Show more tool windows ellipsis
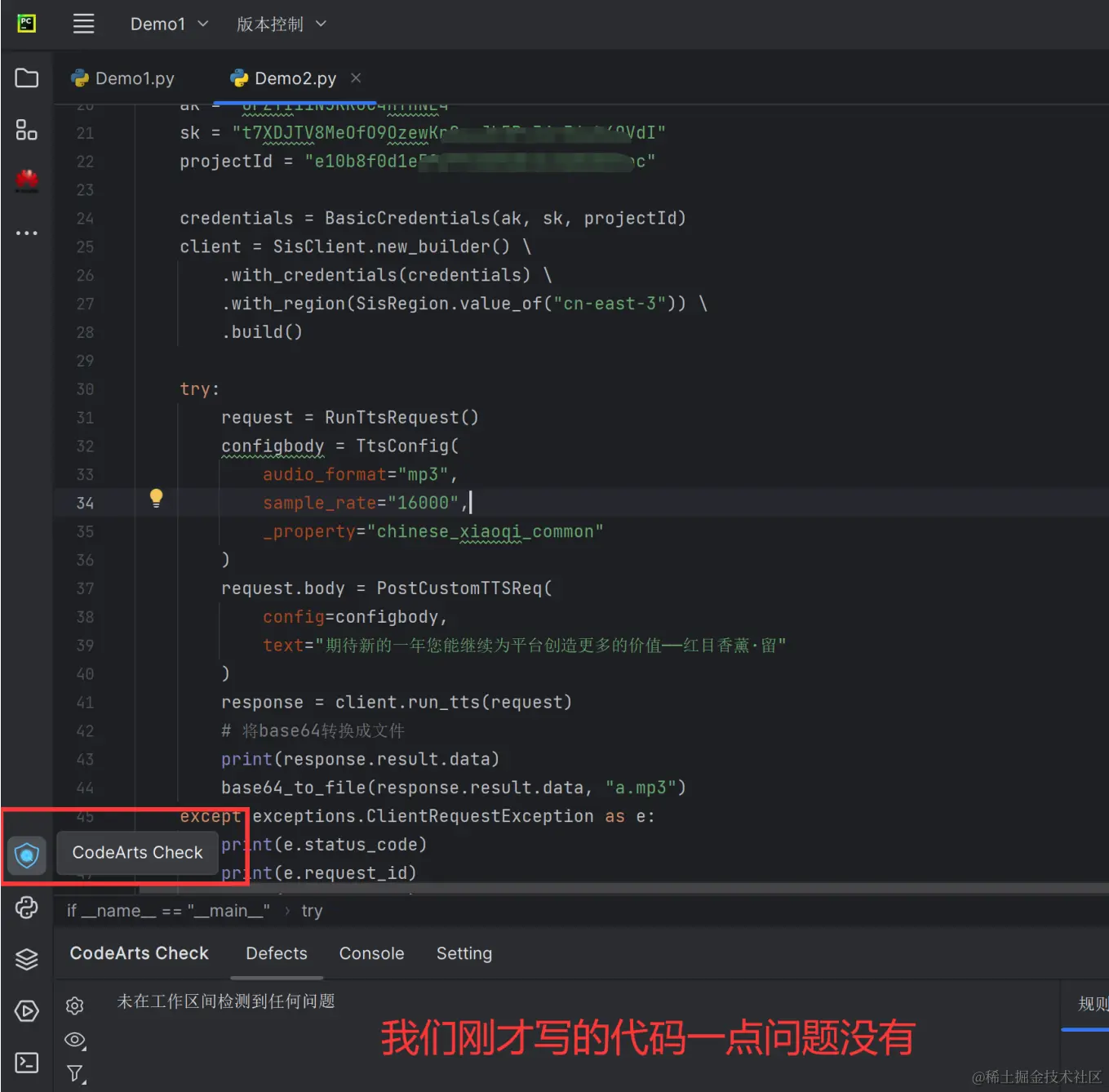The height and width of the screenshot is (1092, 1109). coord(27,233)
